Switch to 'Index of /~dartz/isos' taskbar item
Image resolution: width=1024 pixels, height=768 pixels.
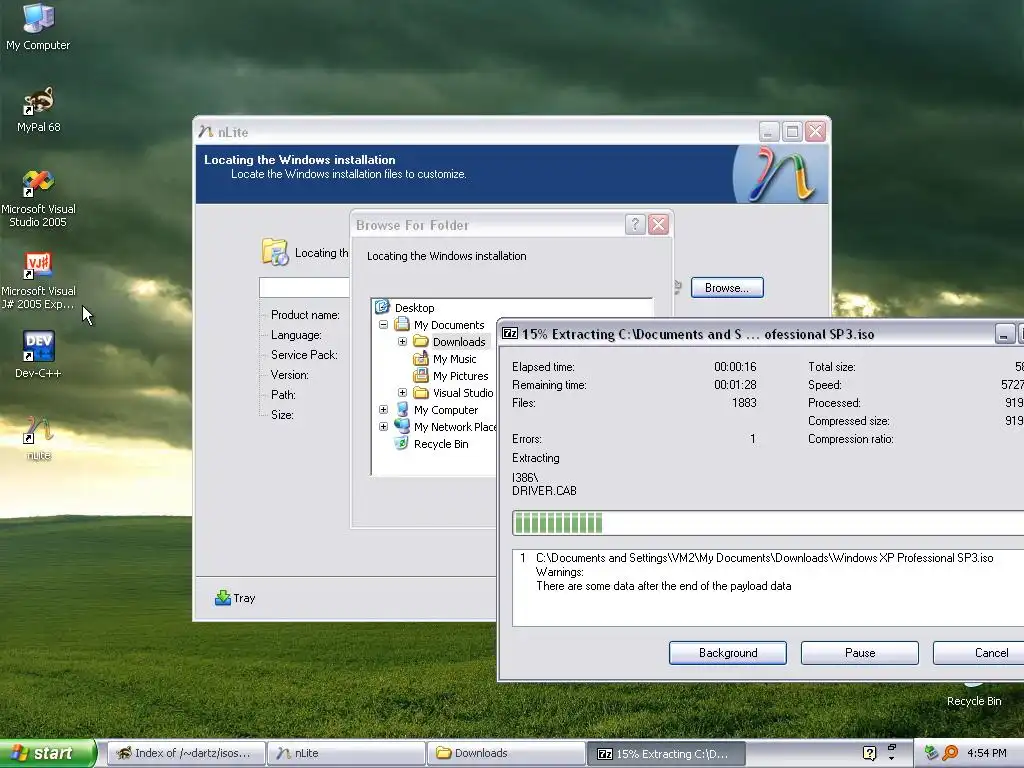point(185,753)
